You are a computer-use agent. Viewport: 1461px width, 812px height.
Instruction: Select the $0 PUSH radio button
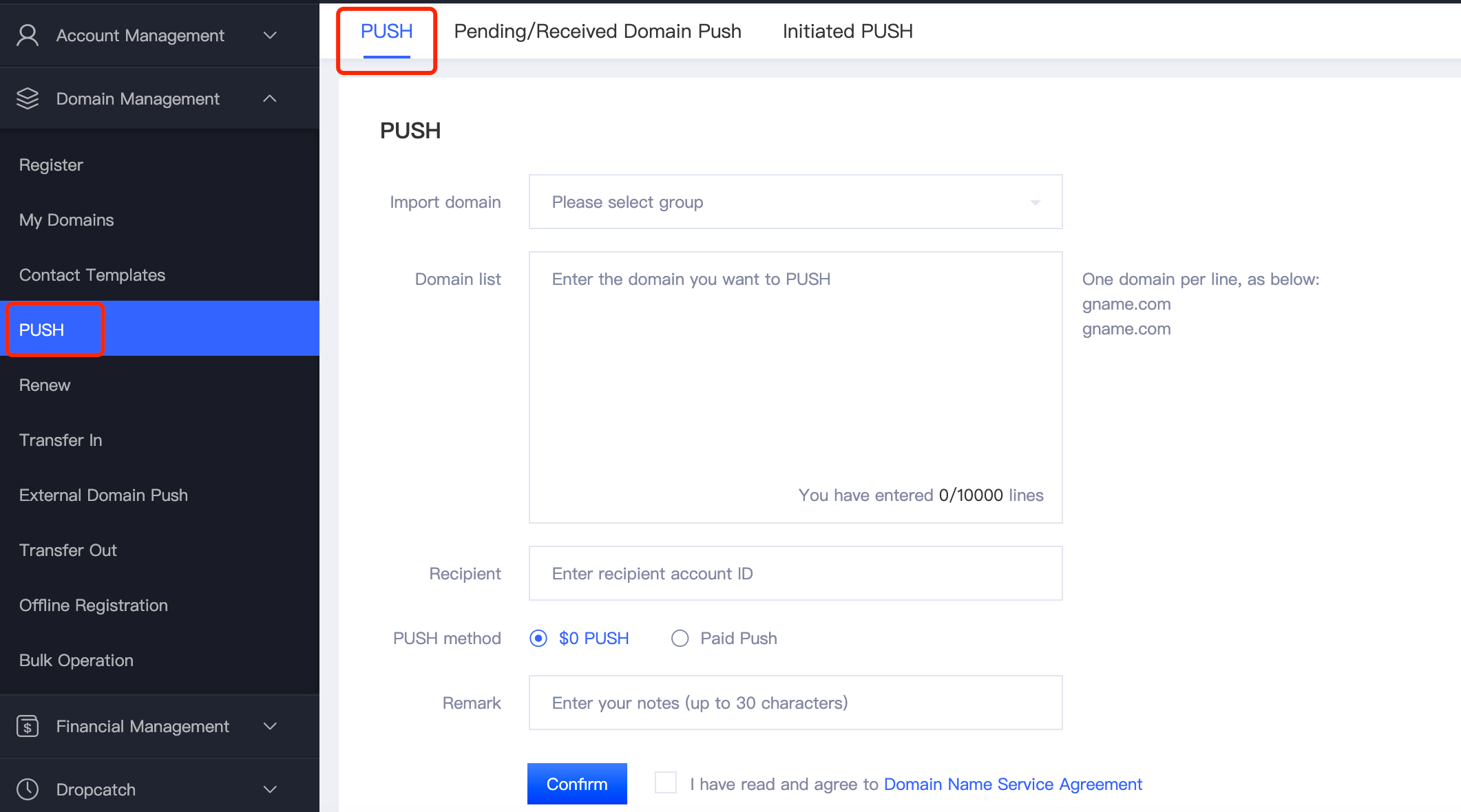(538, 639)
